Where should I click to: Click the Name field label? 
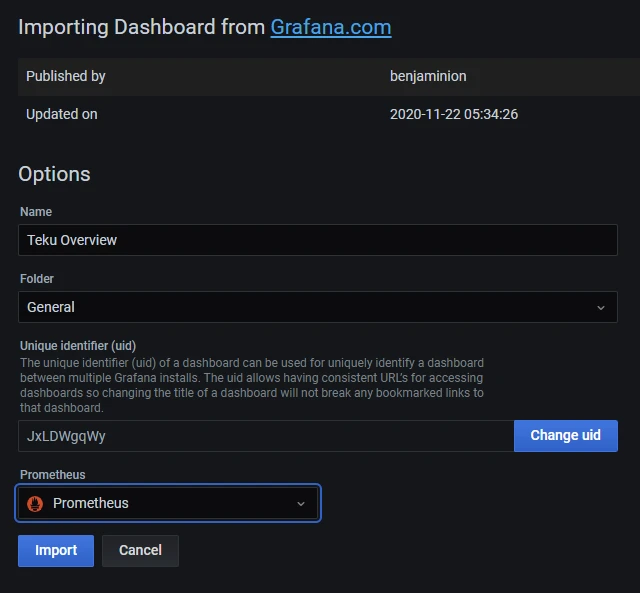pyautogui.click(x=36, y=212)
